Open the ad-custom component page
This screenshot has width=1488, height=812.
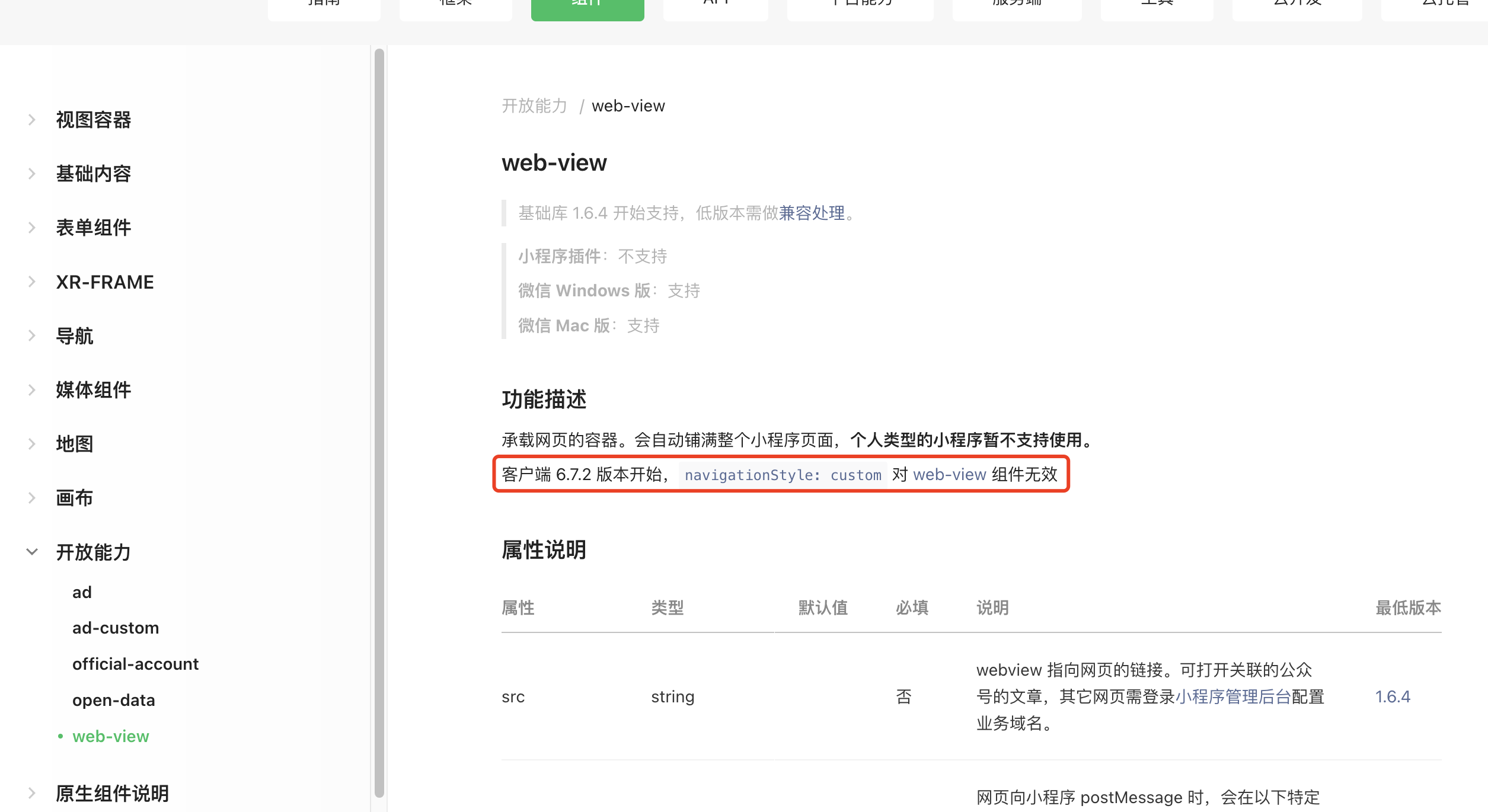(116, 628)
